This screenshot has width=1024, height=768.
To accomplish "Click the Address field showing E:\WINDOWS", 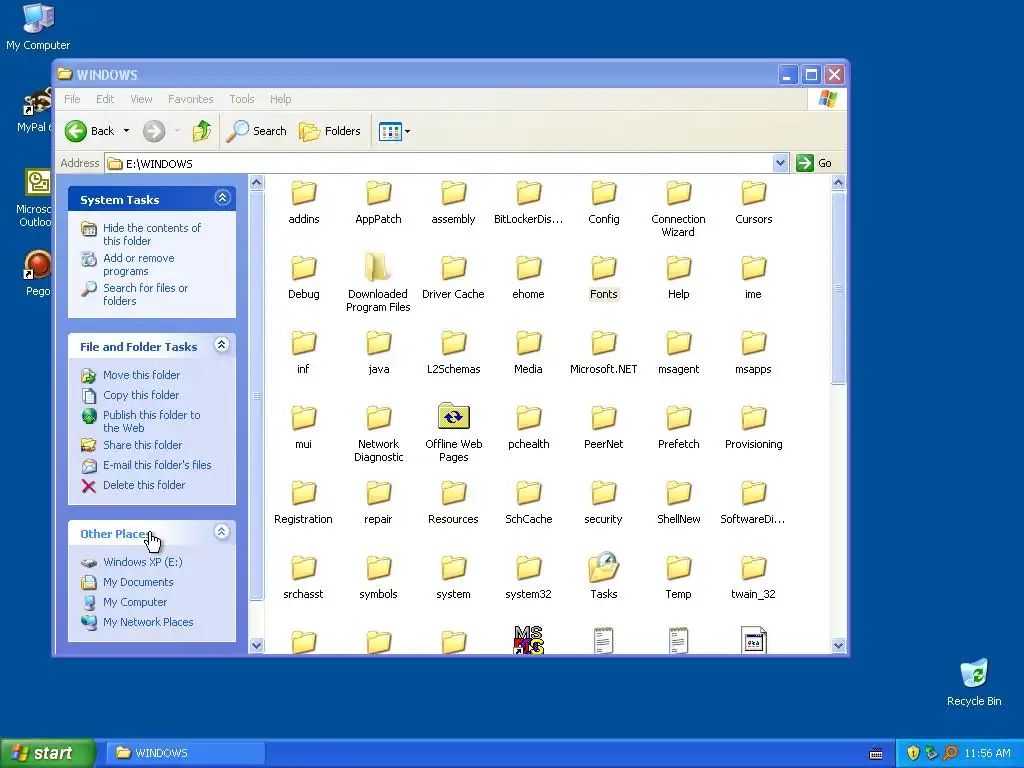I will click(x=439, y=163).
